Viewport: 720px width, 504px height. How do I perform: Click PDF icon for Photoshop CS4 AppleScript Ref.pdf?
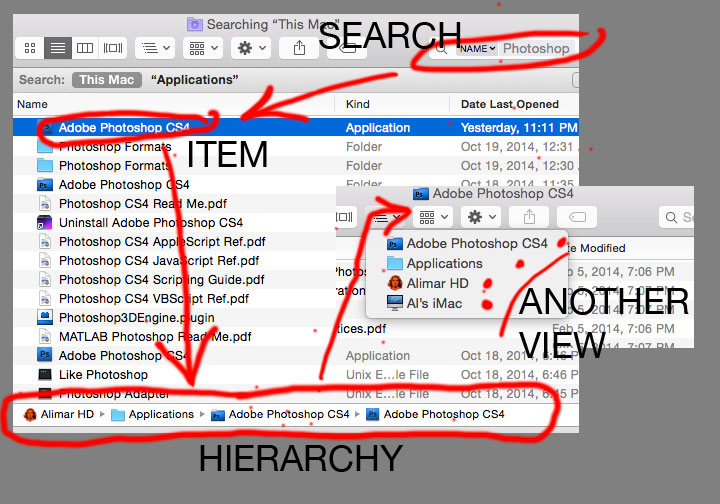[x=45, y=241]
